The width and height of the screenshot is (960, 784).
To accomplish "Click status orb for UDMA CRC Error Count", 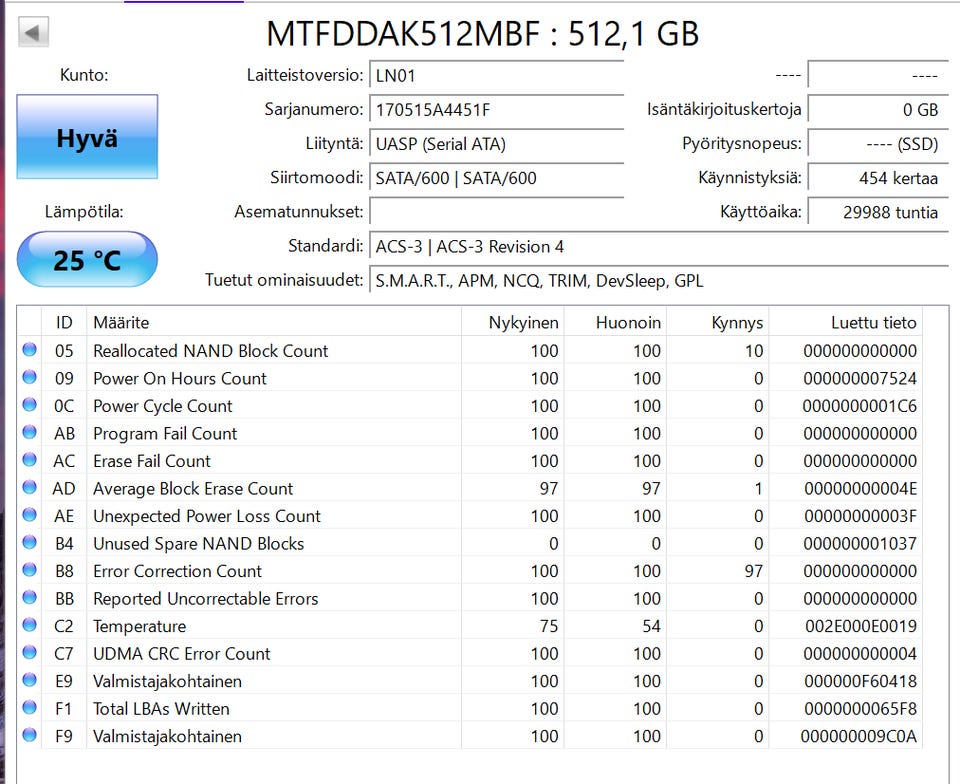I will pos(30,653).
